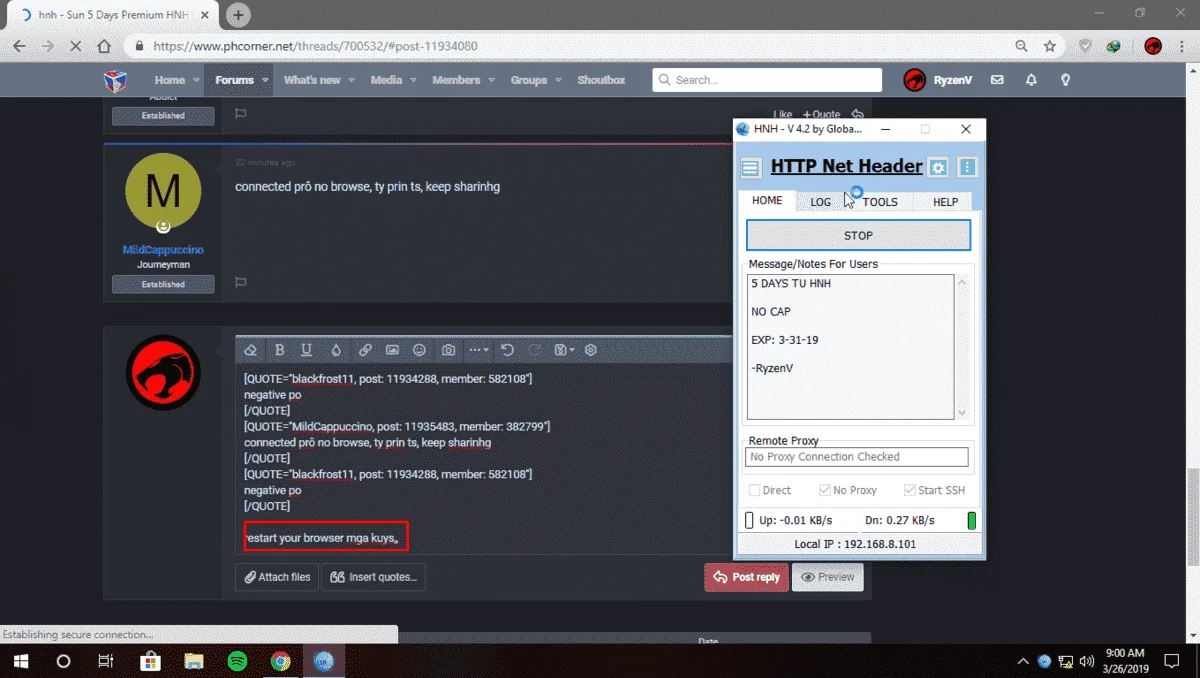Click the hnh browser tab

114,15
